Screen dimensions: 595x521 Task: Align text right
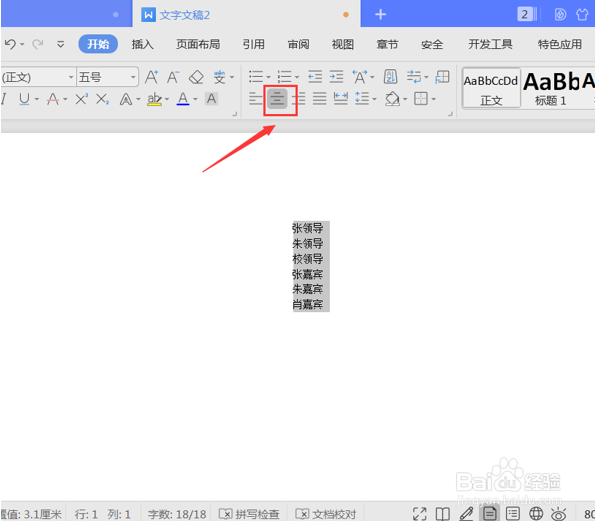(x=299, y=99)
